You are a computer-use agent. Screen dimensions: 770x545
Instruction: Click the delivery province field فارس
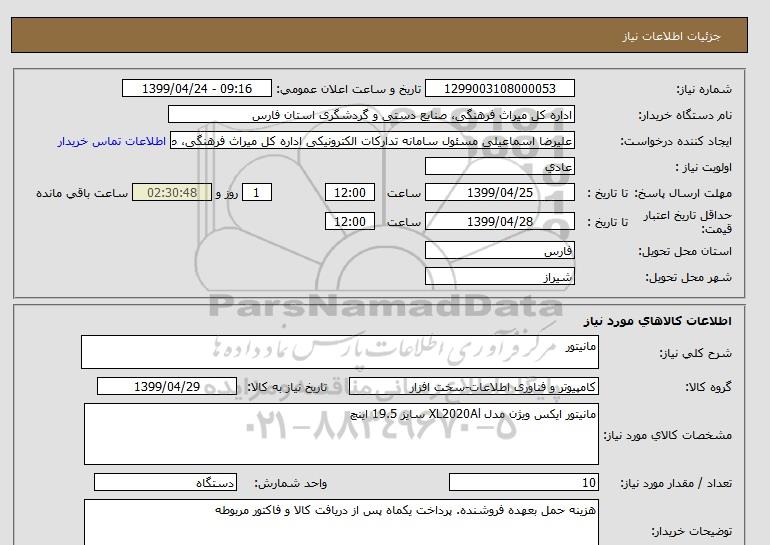click(x=499, y=250)
